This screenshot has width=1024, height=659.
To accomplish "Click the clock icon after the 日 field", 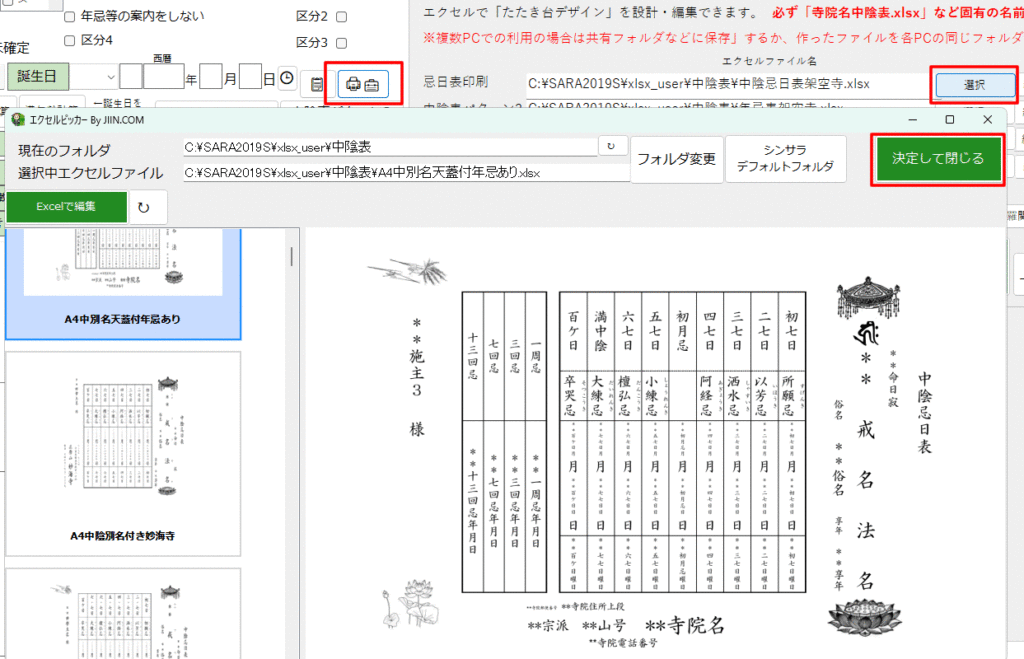I will tap(287, 78).
